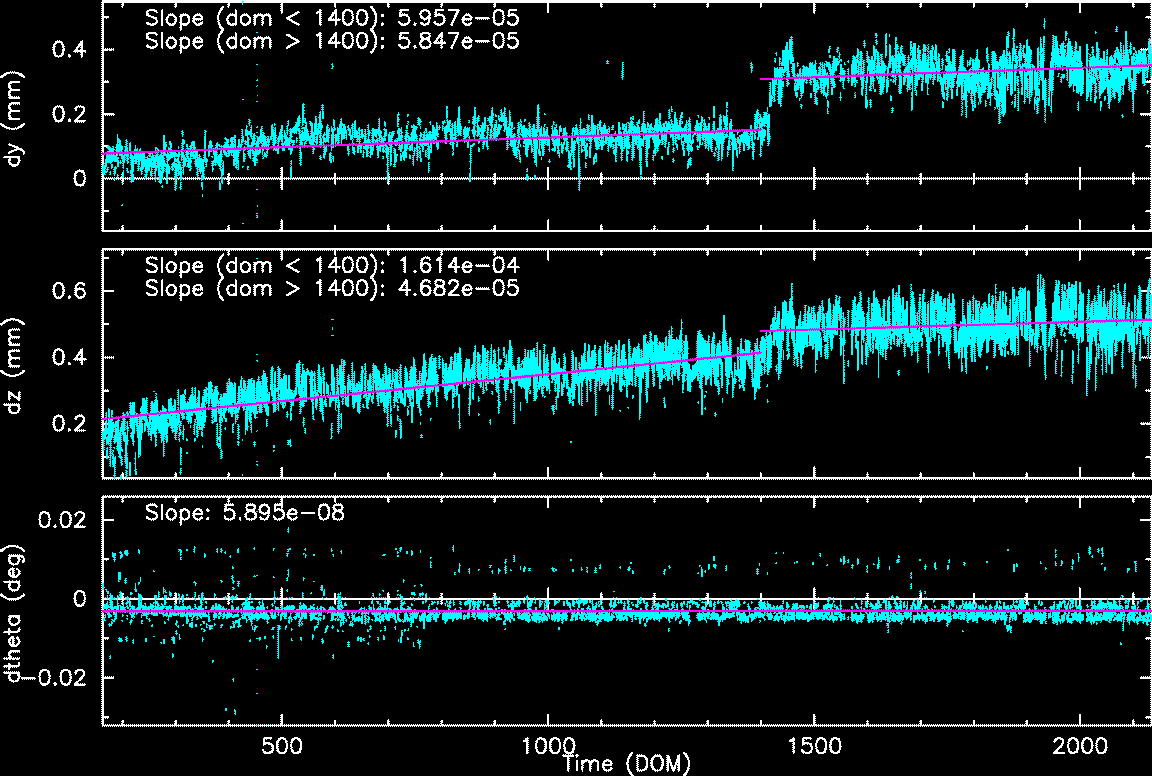Click the 0.6 tick label on dz axis
1152x776 pixels.
pyautogui.click(x=74, y=291)
